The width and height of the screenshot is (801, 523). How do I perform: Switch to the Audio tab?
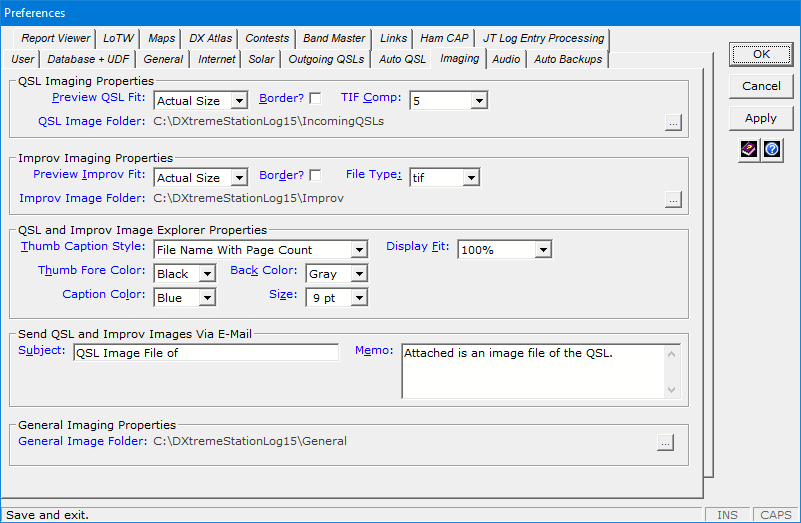tap(506, 59)
